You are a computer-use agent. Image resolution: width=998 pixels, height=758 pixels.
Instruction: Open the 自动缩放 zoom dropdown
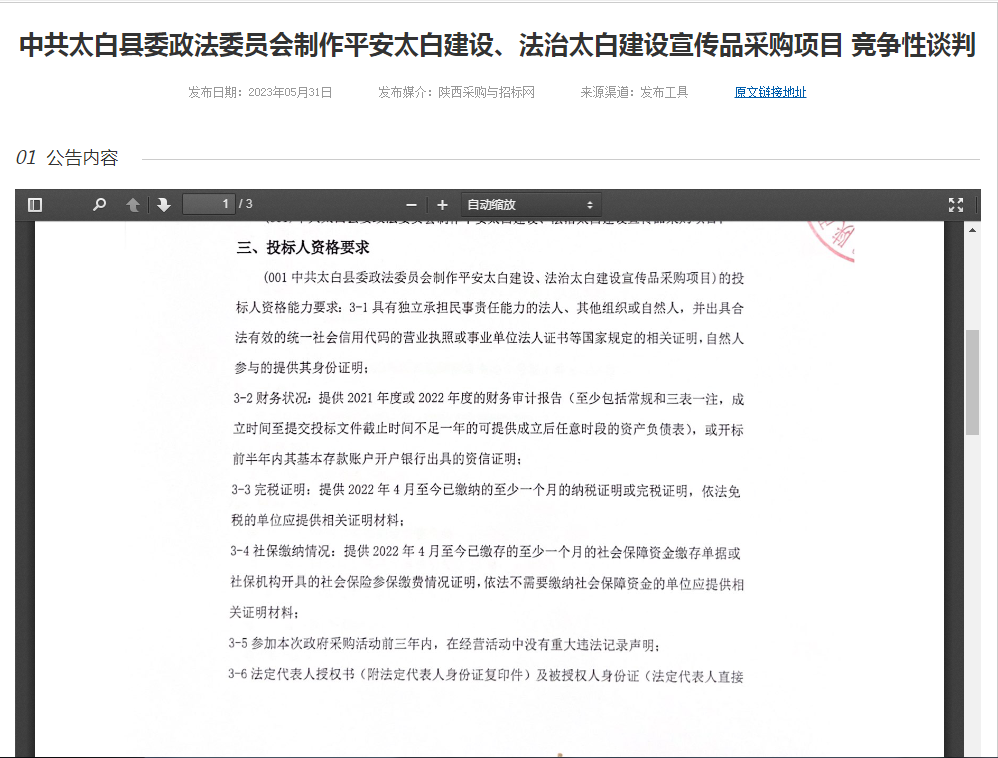[530, 205]
